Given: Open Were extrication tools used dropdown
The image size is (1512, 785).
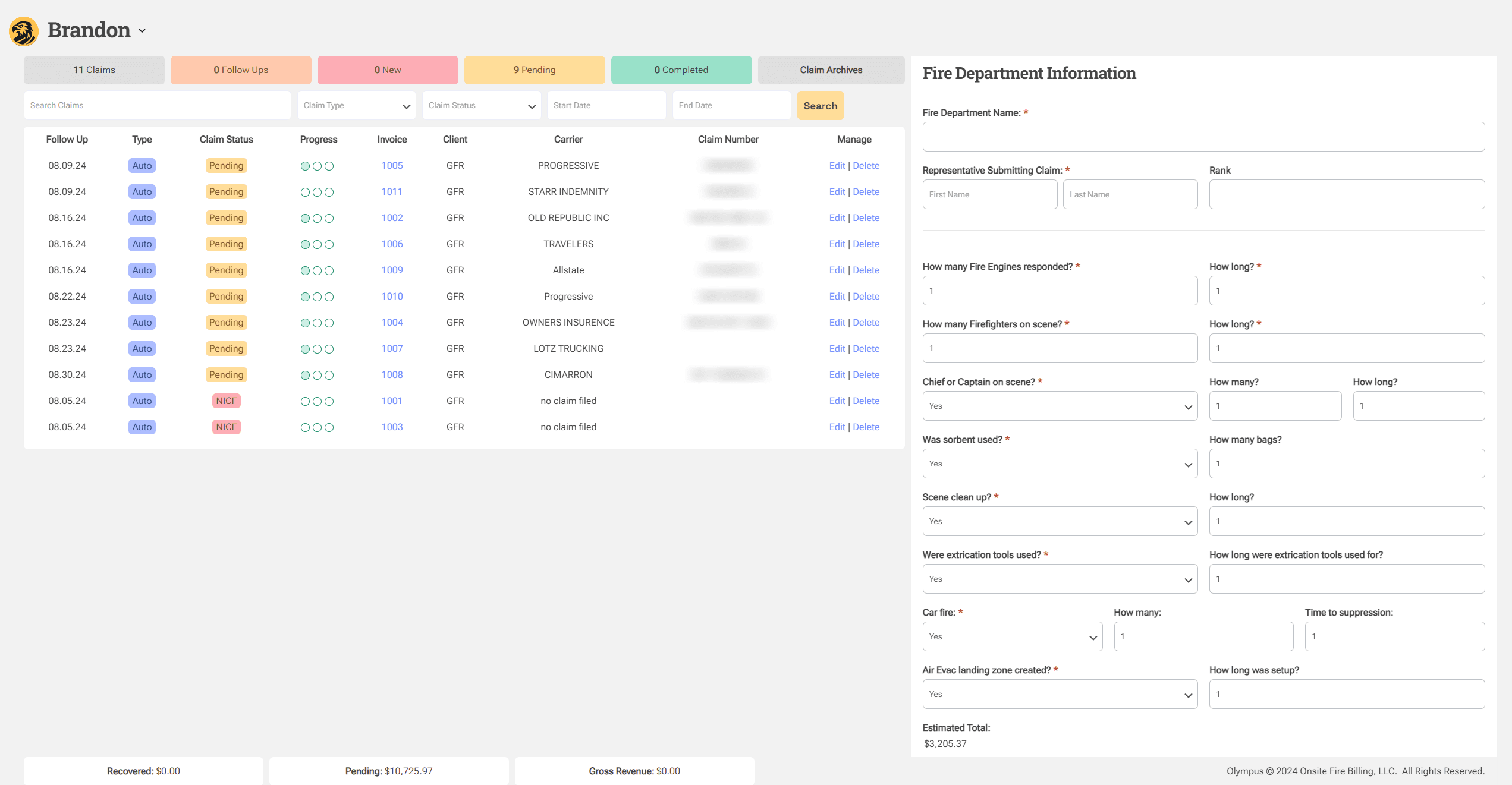Looking at the screenshot, I should point(1060,579).
